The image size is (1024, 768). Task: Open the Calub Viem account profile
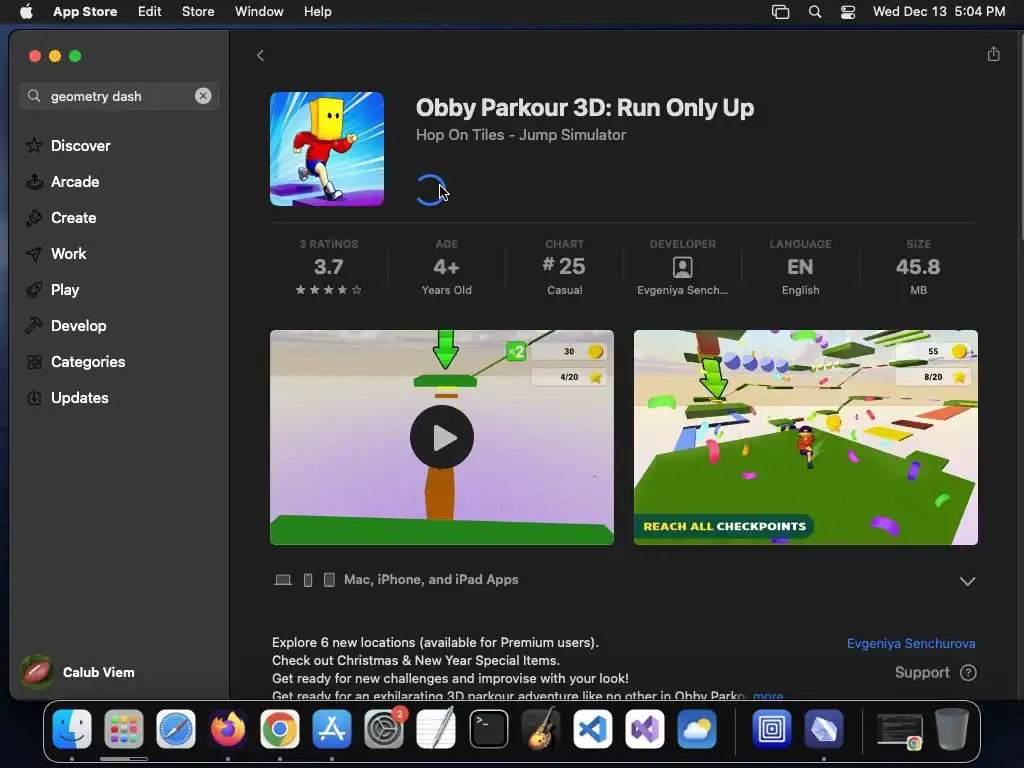coord(78,672)
